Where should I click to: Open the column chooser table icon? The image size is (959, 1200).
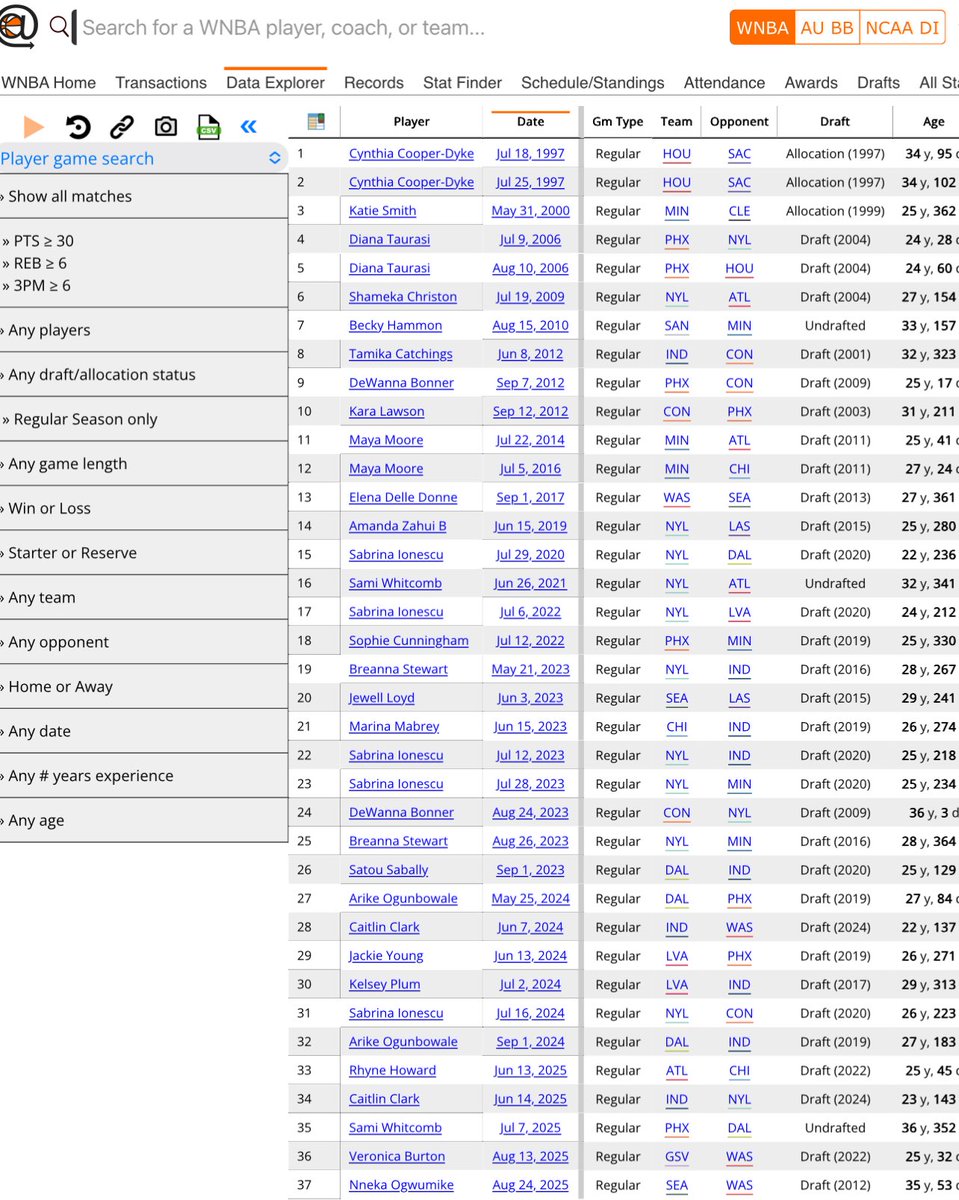tap(316, 122)
